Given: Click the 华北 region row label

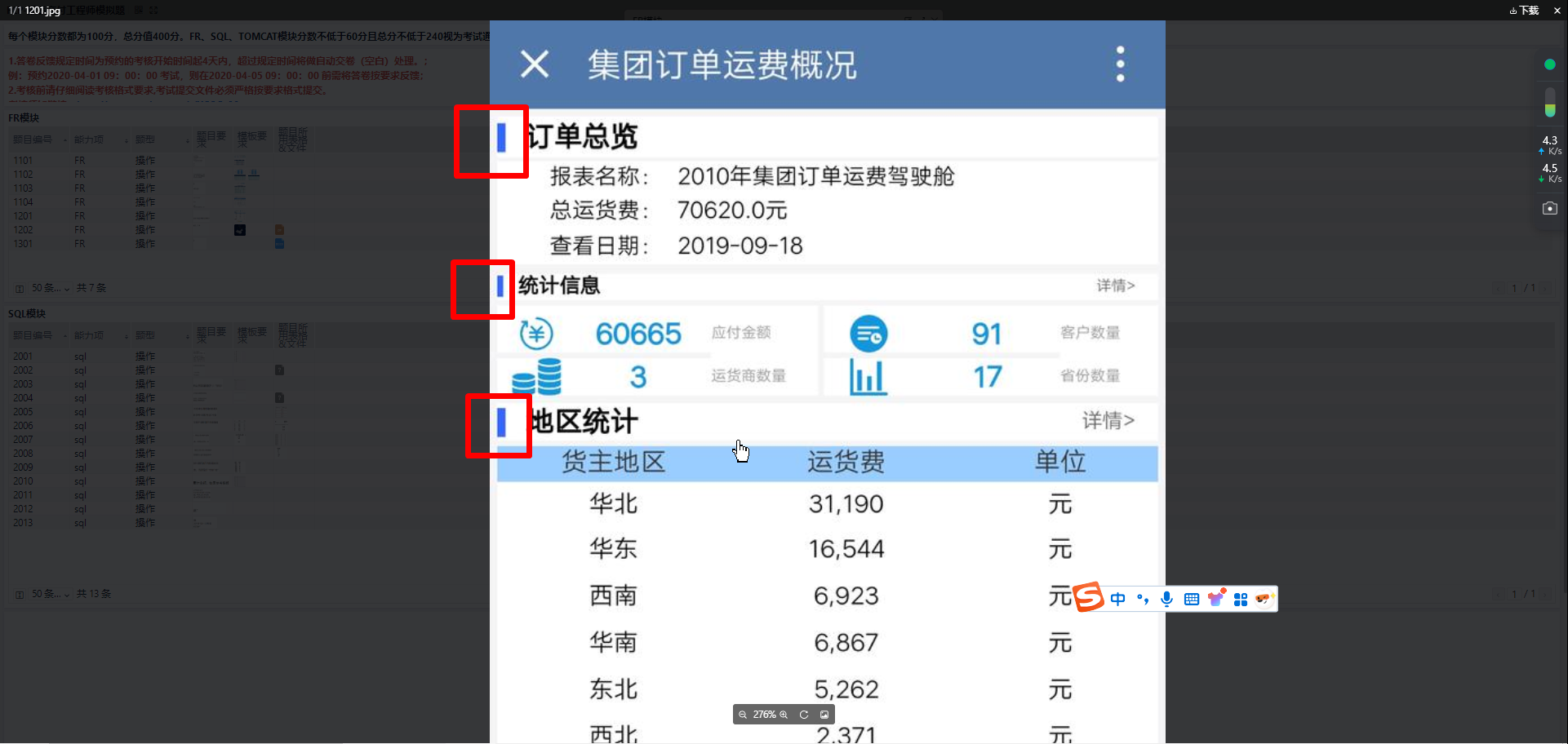Looking at the screenshot, I should 613,504.
